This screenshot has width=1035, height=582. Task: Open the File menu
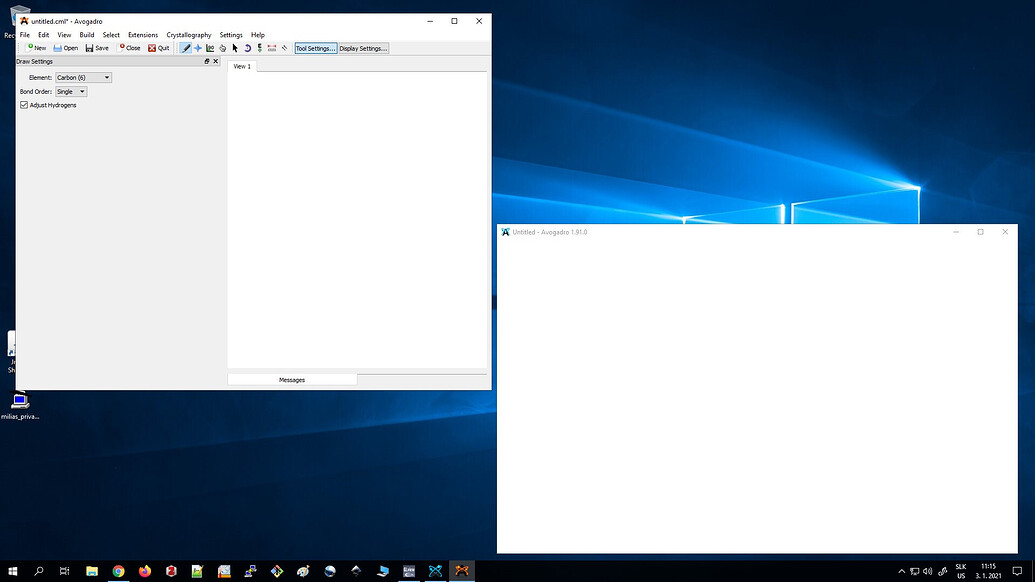[x=24, y=35]
